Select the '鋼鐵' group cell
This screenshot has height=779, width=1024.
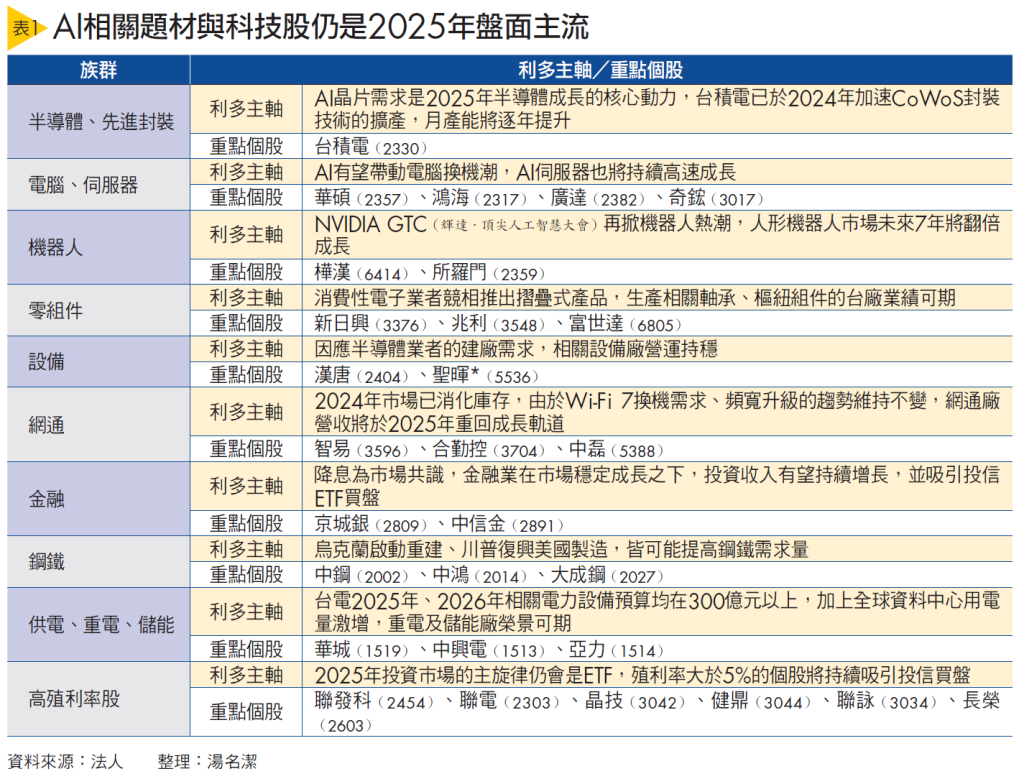click(x=99, y=562)
